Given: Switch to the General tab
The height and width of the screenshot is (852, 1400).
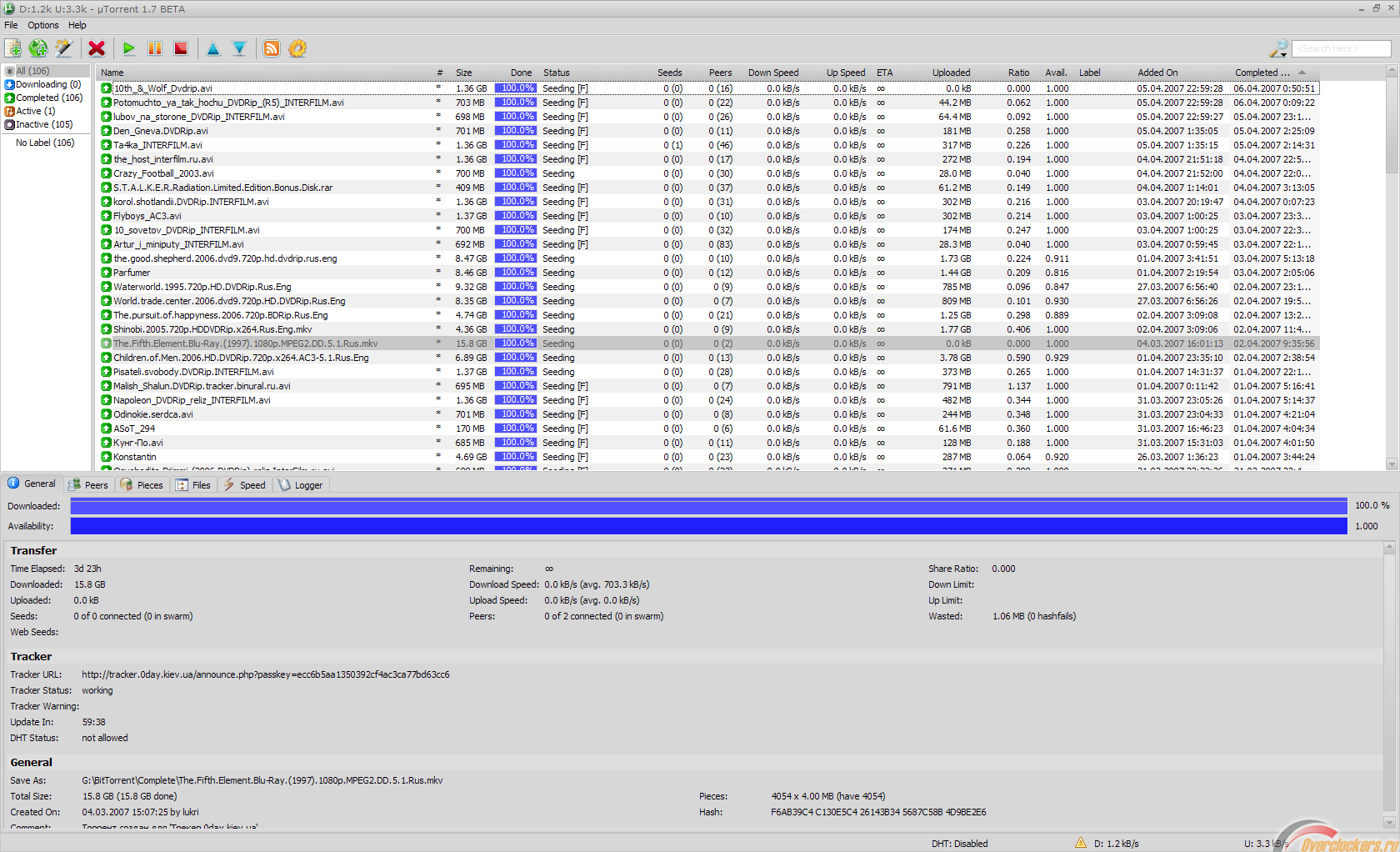Looking at the screenshot, I should tap(32, 484).
